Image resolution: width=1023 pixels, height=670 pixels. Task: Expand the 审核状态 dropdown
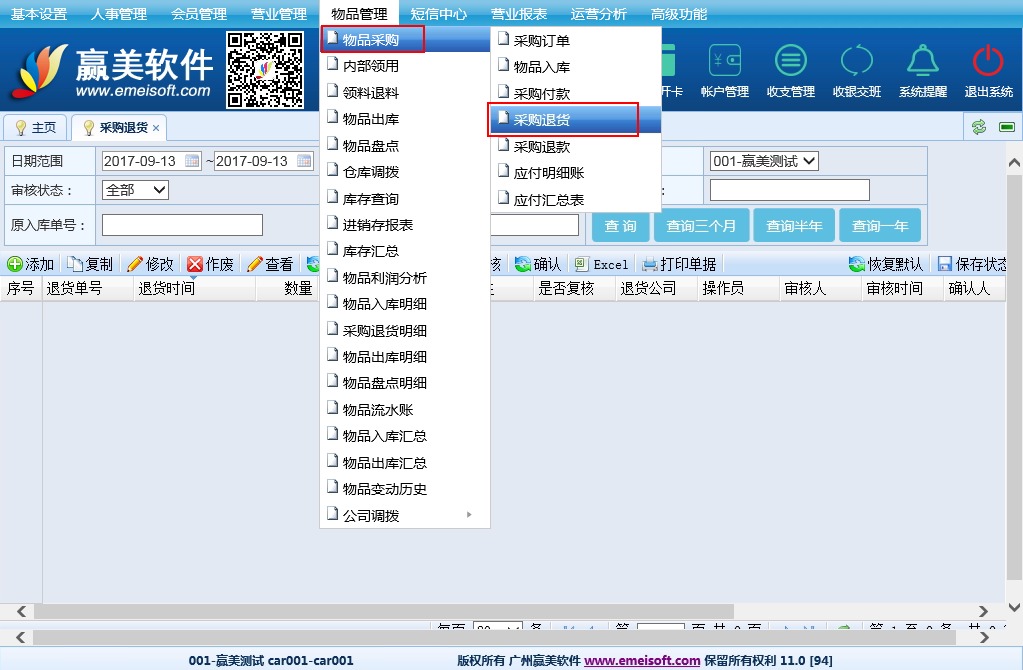[135, 190]
